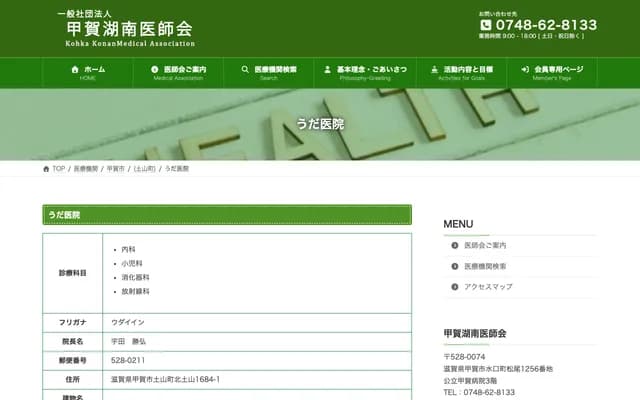Click the (土山町) breadcrumb link
The height and width of the screenshot is (400, 640).
pos(144,169)
